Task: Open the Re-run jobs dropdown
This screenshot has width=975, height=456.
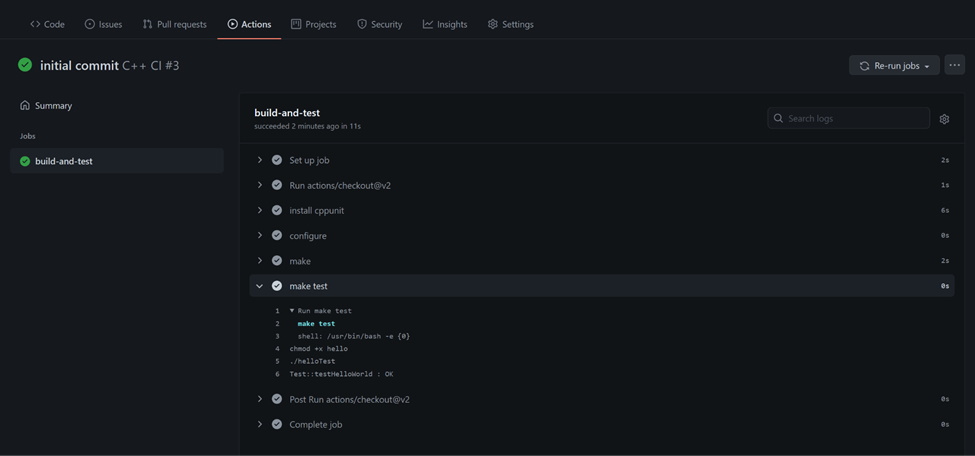Action: click(894, 65)
